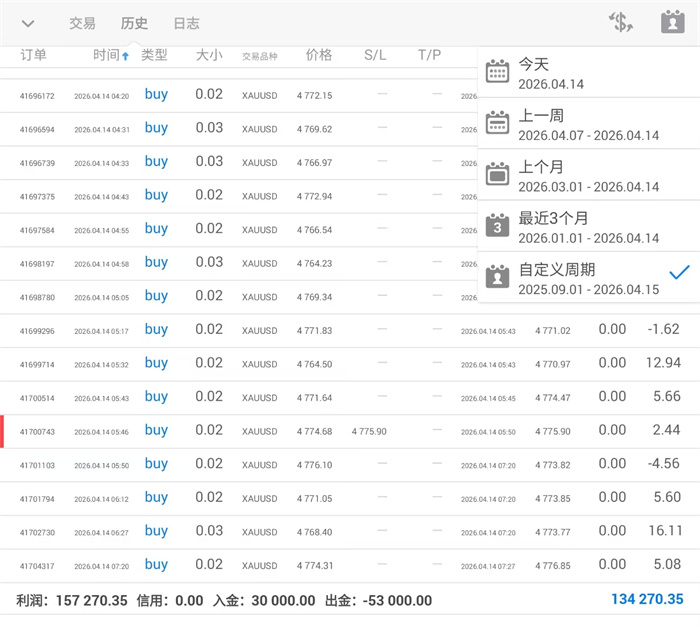
Task: Click the currency exchange symbol filter icon
Action: [x=621, y=22]
